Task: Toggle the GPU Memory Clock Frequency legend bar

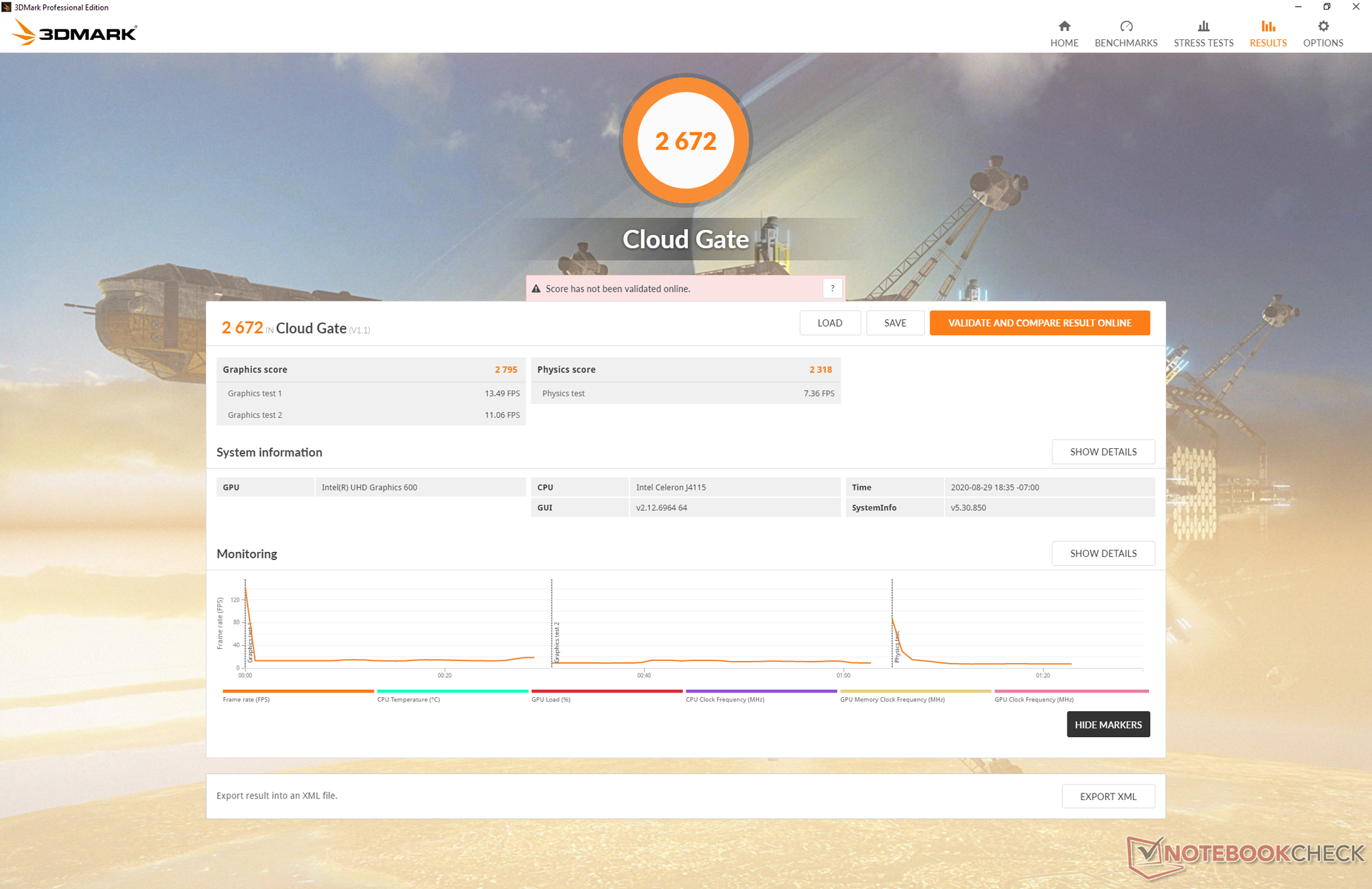Action: [x=915, y=691]
